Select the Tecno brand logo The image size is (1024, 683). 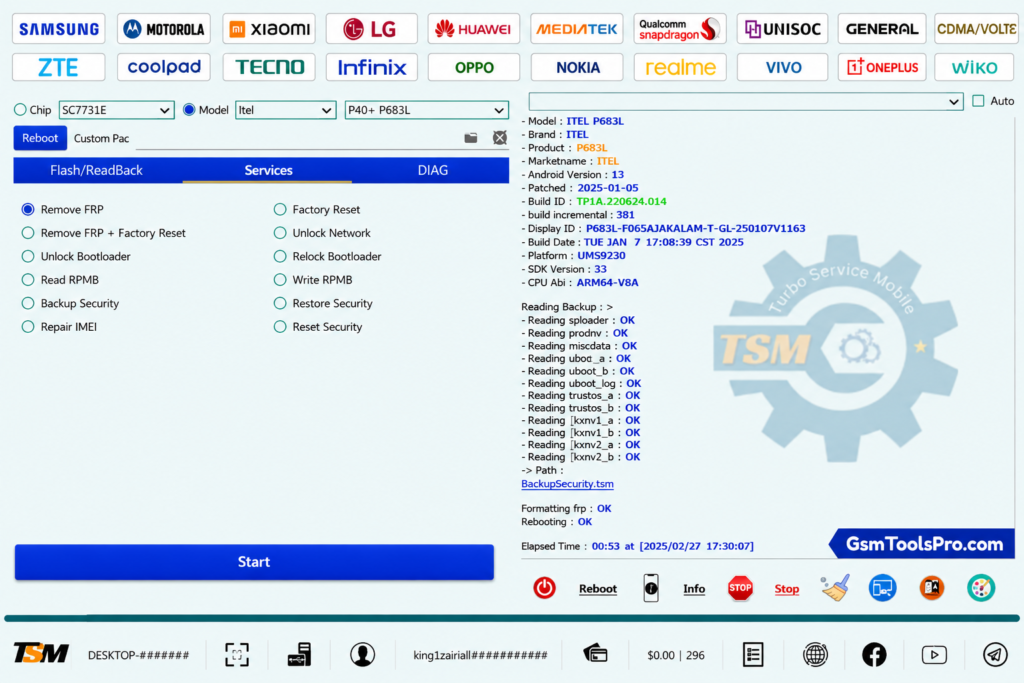click(x=269, y=67)
